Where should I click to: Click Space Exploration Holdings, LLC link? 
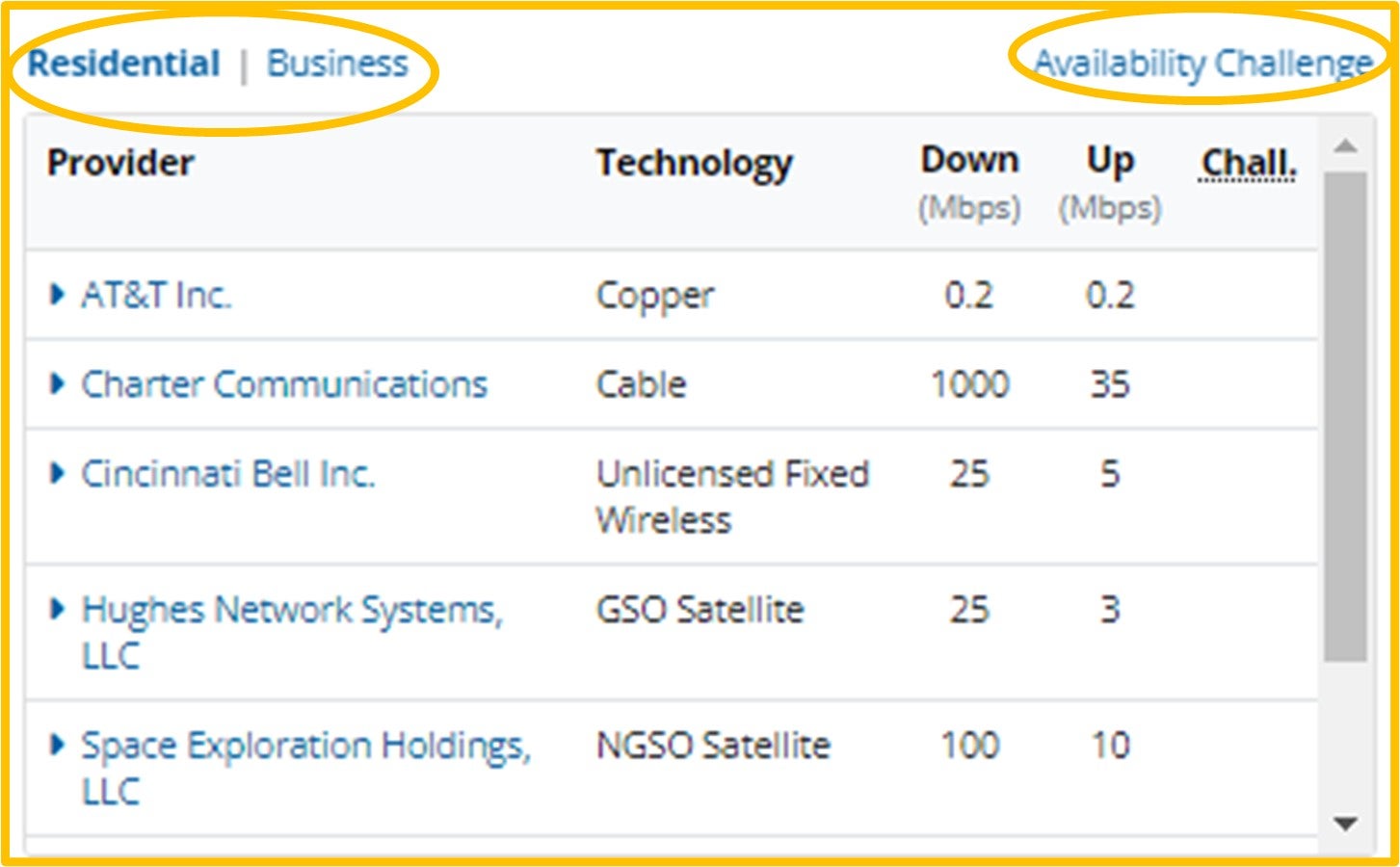pos(305,746)
